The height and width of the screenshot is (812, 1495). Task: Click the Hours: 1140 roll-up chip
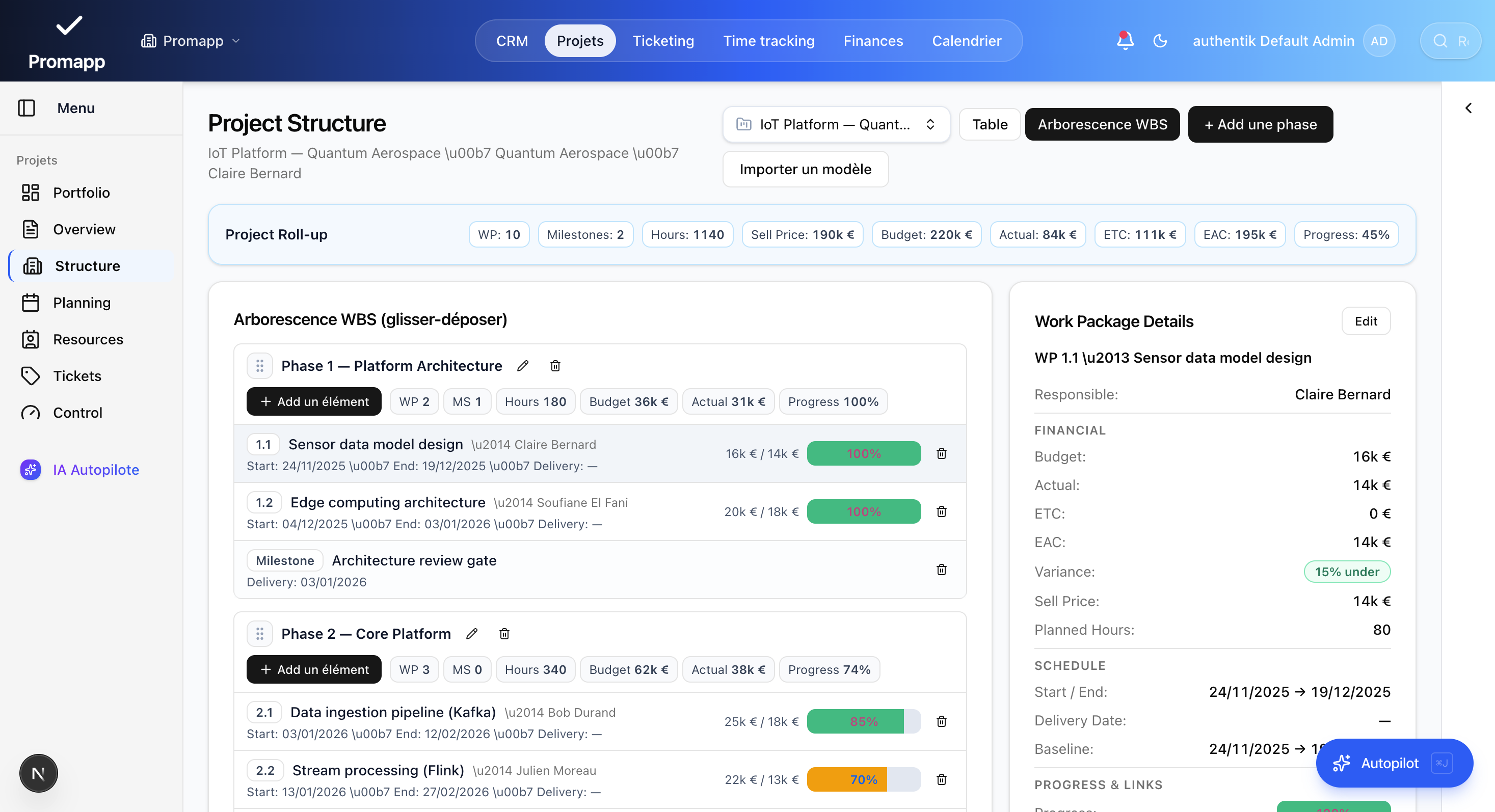pyautogui.click(x=688, y=234)
